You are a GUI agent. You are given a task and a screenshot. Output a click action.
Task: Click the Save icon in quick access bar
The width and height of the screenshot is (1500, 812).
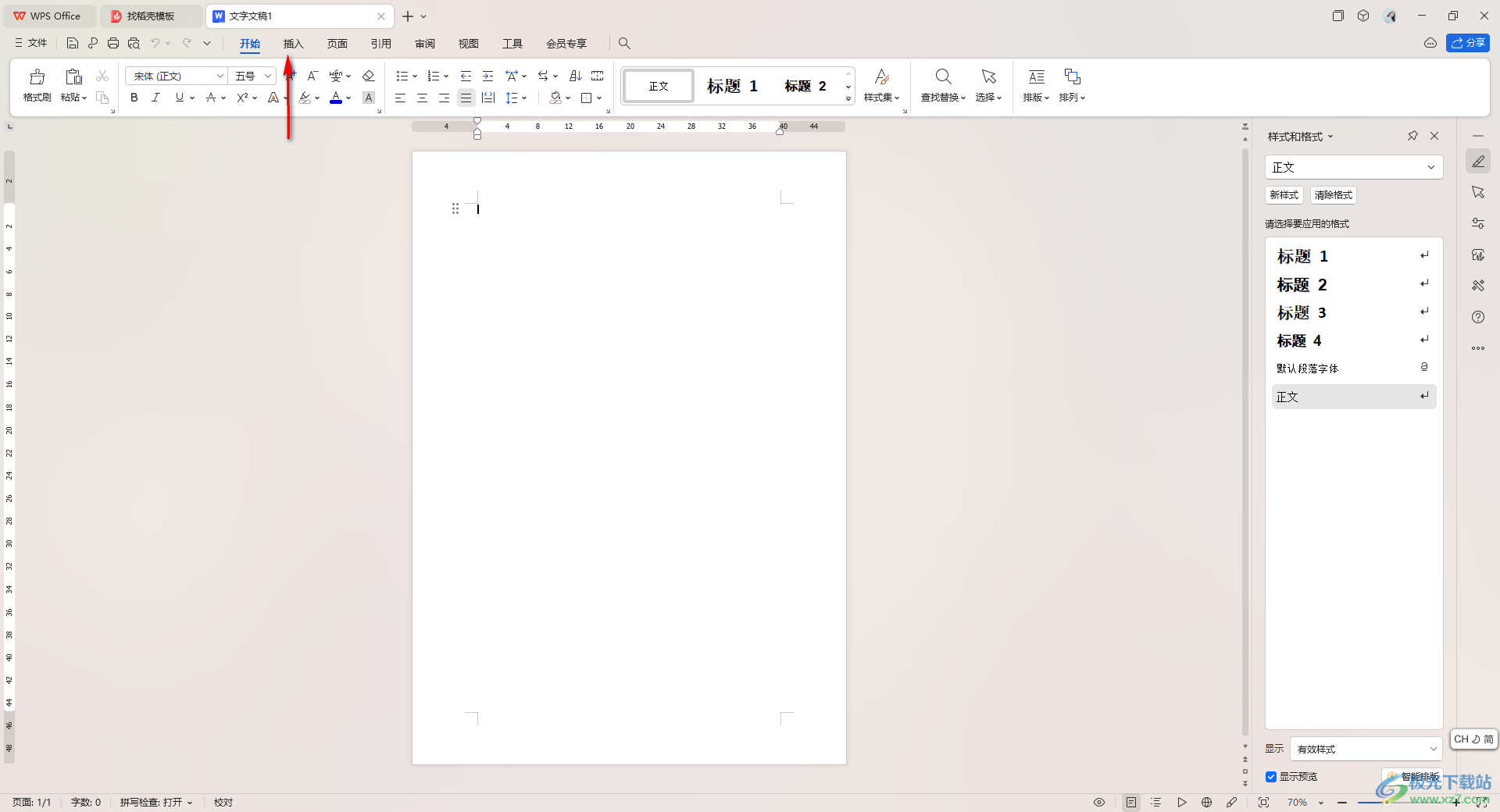73,43
